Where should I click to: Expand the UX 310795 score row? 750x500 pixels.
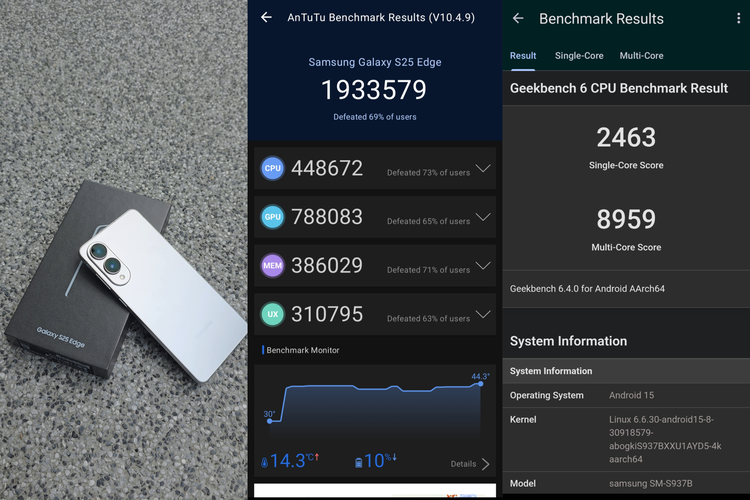[x=483, y=314]
